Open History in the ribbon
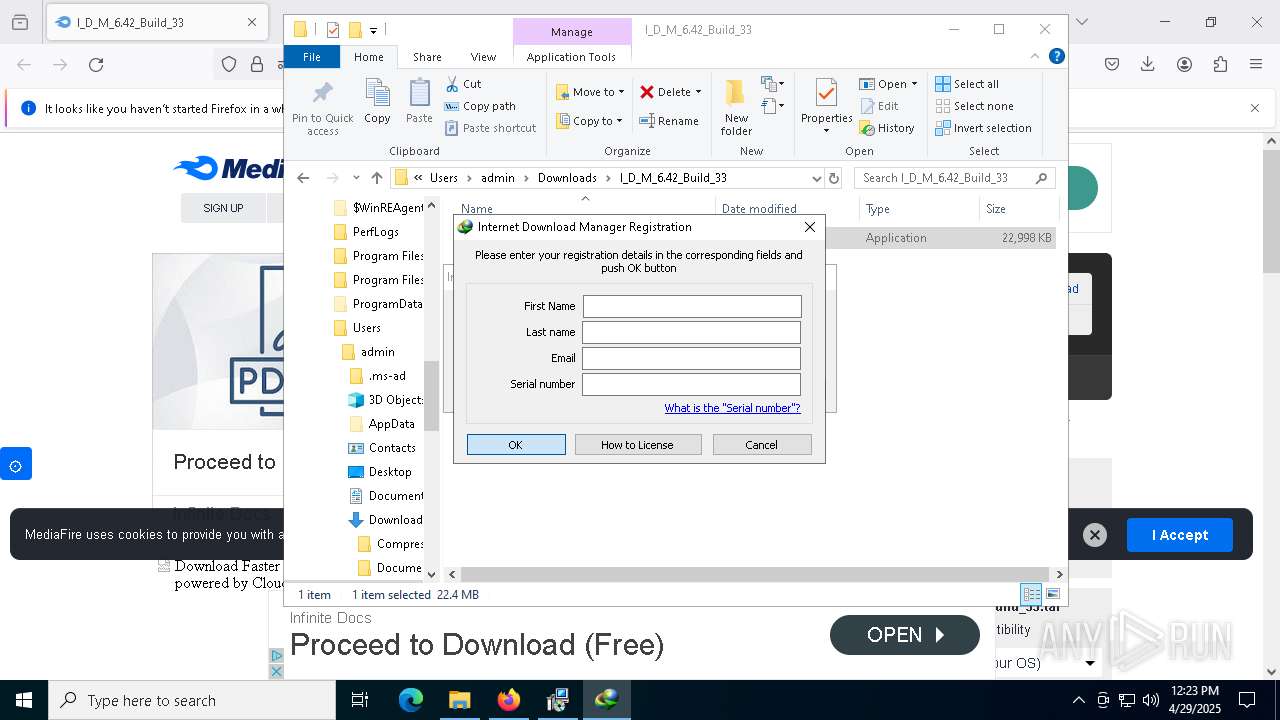 tap(886, 128)
